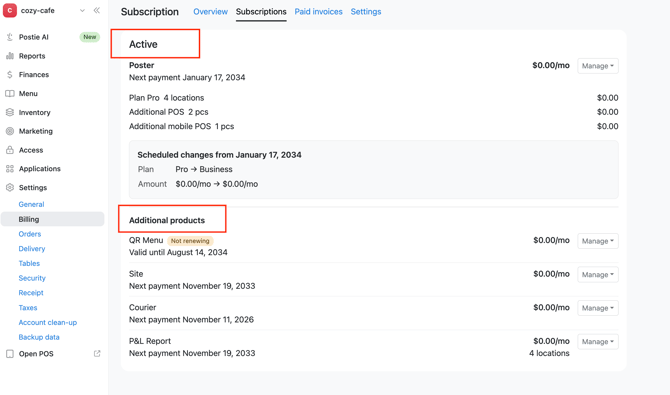Go to Reports section
Screen dimensions: 670x395
pyautogui.click(x=32, y=56)
